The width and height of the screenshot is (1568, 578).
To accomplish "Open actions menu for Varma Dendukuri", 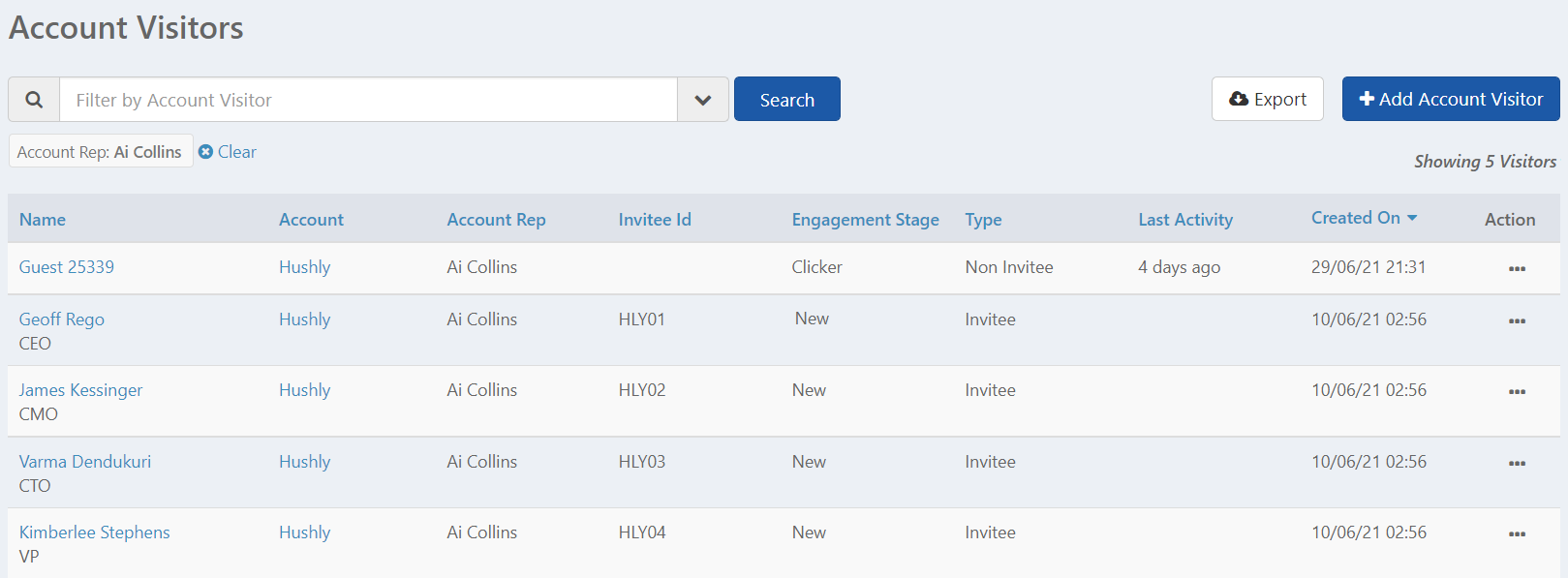I will pos(1517,464).
